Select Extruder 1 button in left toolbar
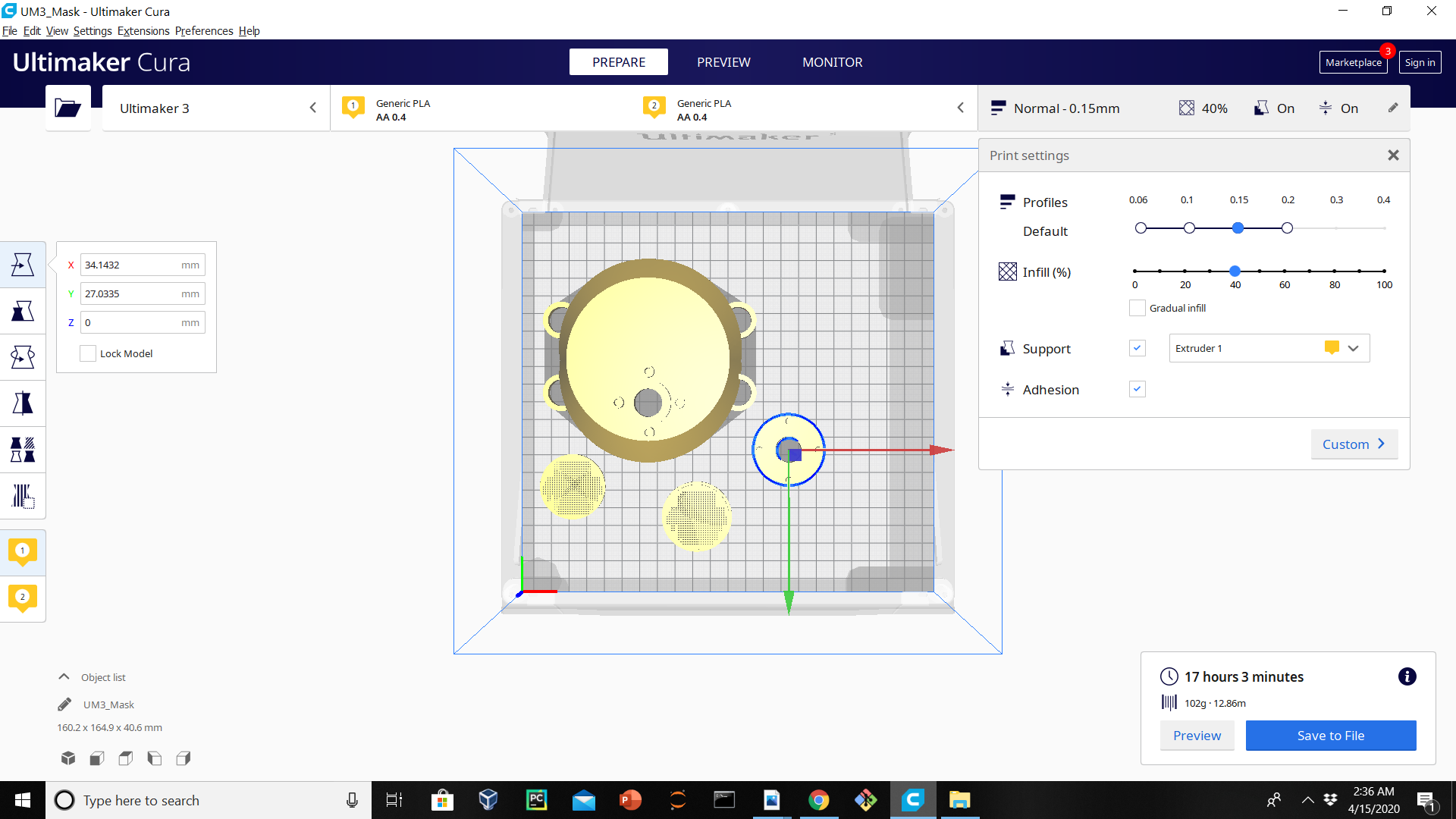This screenshot has height=819, width=1456. coord(23,552)
